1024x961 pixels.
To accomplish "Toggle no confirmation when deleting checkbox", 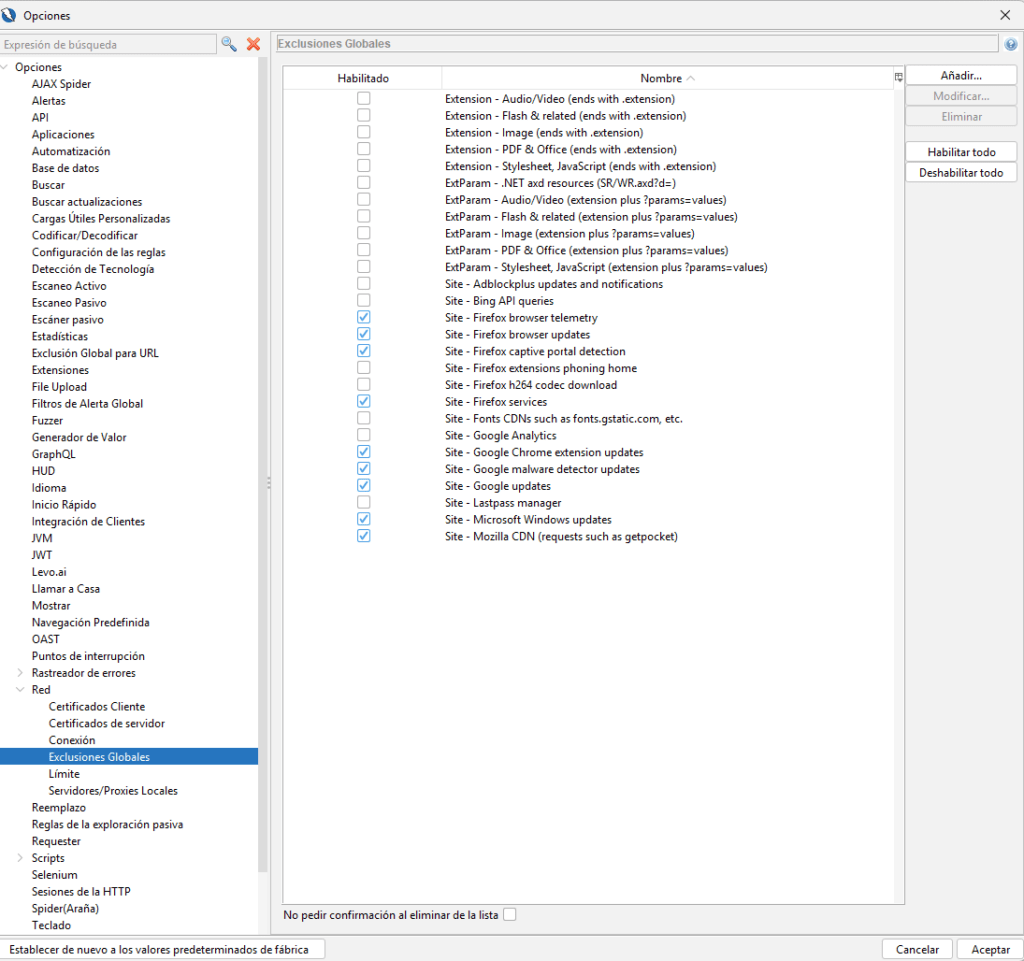I will [x=510, y=914].
